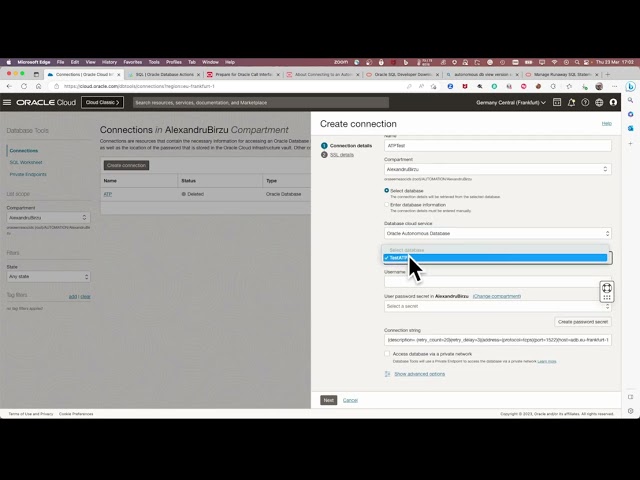The image size is (640, 480).
Task: Switch to Oracle SQL Developer Downloads tab
Action: click(403, 74)
